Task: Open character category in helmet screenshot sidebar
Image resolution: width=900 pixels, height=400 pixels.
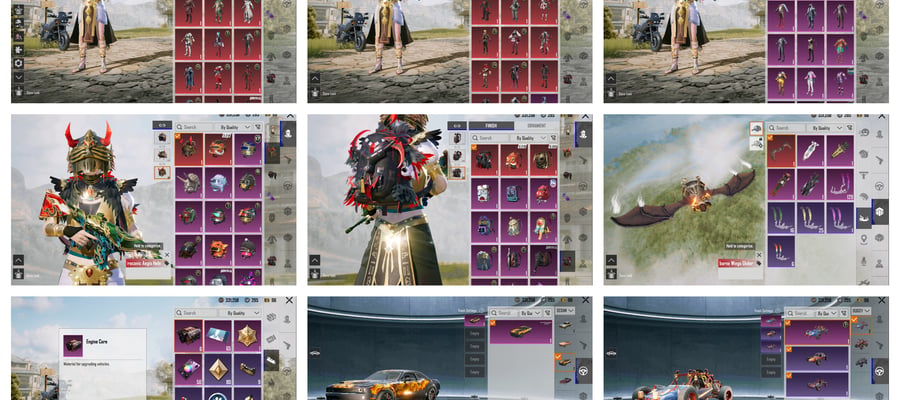Action: tap(288, 134)
